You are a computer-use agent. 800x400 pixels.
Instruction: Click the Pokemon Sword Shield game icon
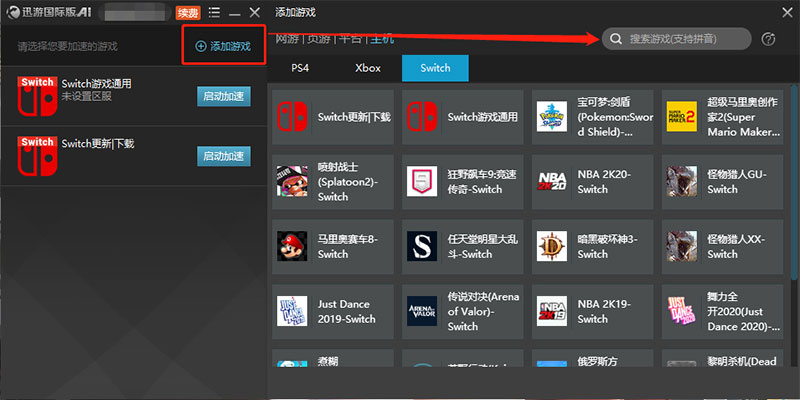click(552, 116)
